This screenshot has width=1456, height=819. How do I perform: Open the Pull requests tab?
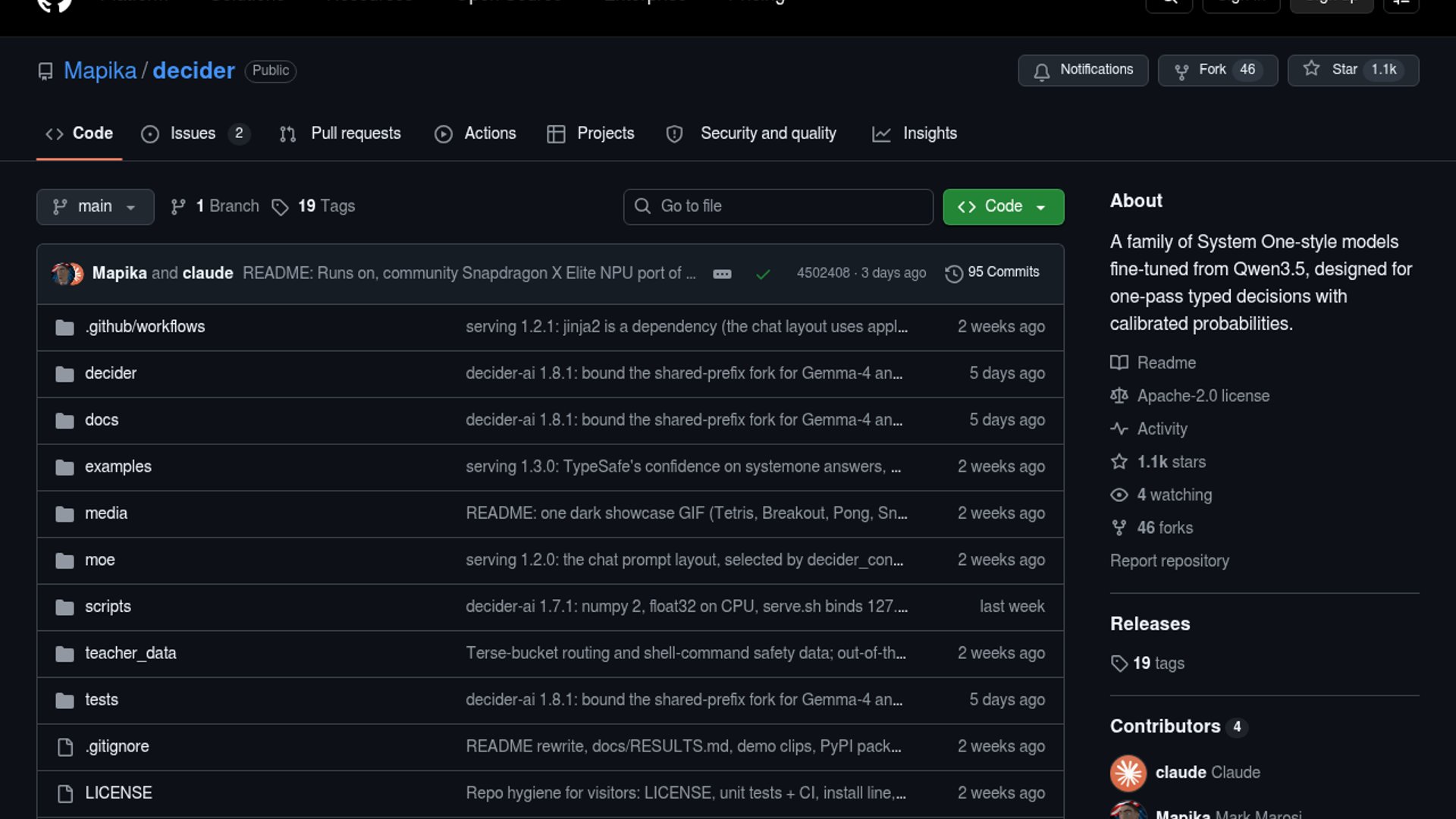(x=340, y=133)
